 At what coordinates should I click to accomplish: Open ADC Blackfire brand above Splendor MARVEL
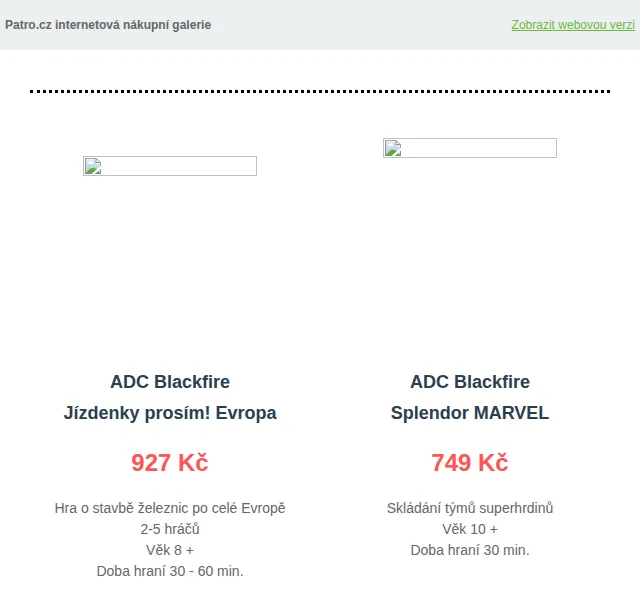(470, 382)
